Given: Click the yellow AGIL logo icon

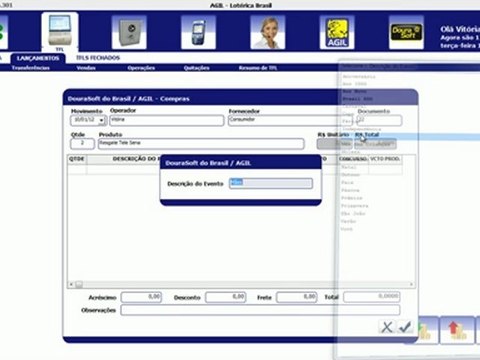Looking at the screenshot, I should coord(337,32).
